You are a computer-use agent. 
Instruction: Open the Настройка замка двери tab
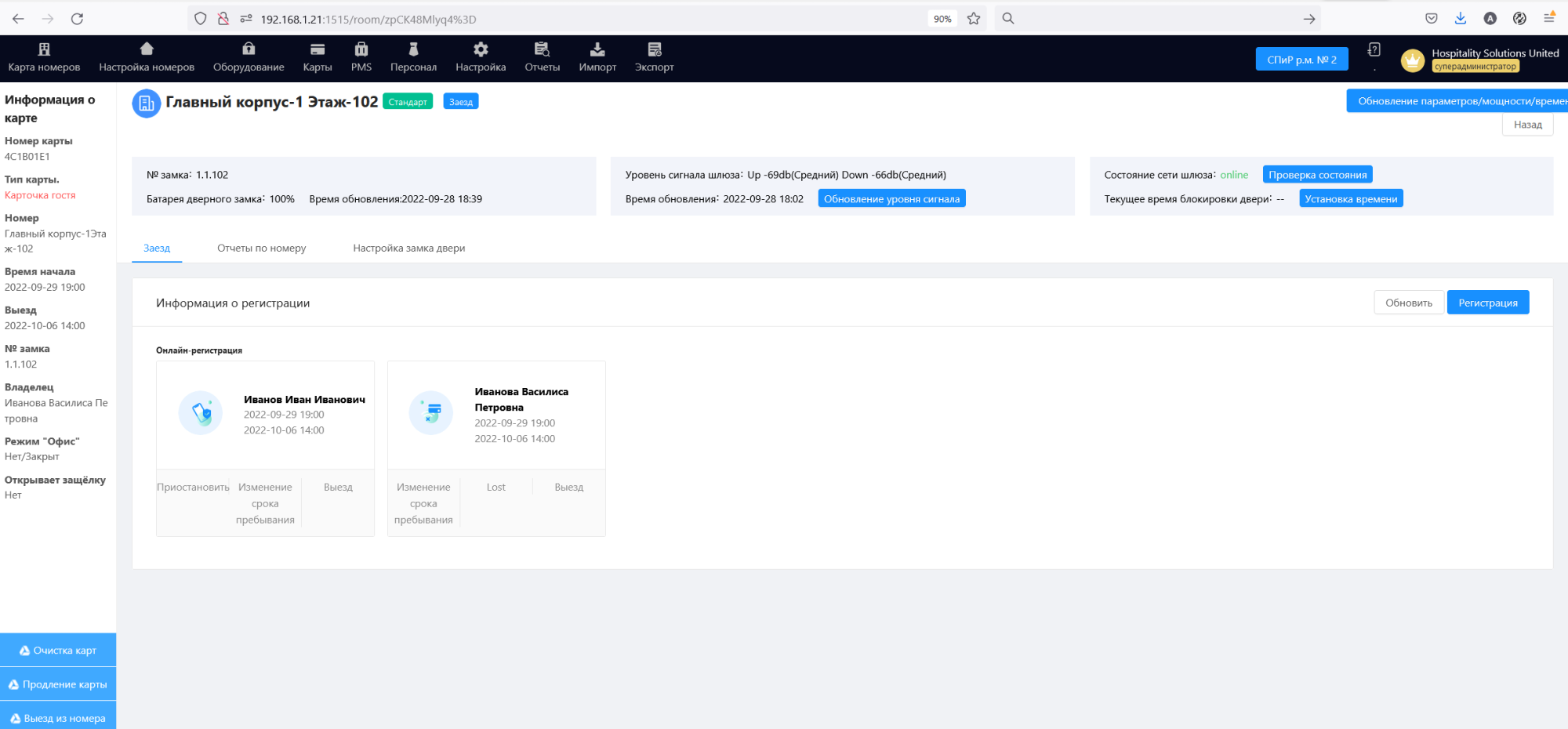[408, 248]
